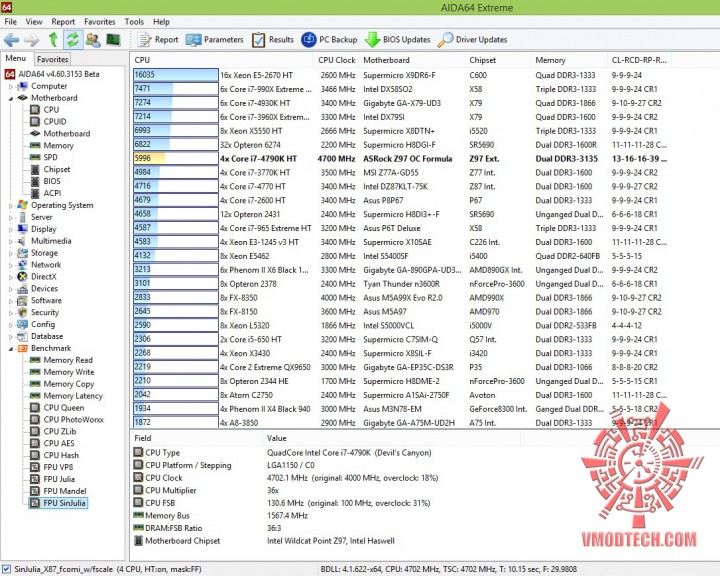The width and height of the screenshot is (720, 576).
Task: Select CPUID in the tree
Action: pyautogui.click(x=55, y=122)
